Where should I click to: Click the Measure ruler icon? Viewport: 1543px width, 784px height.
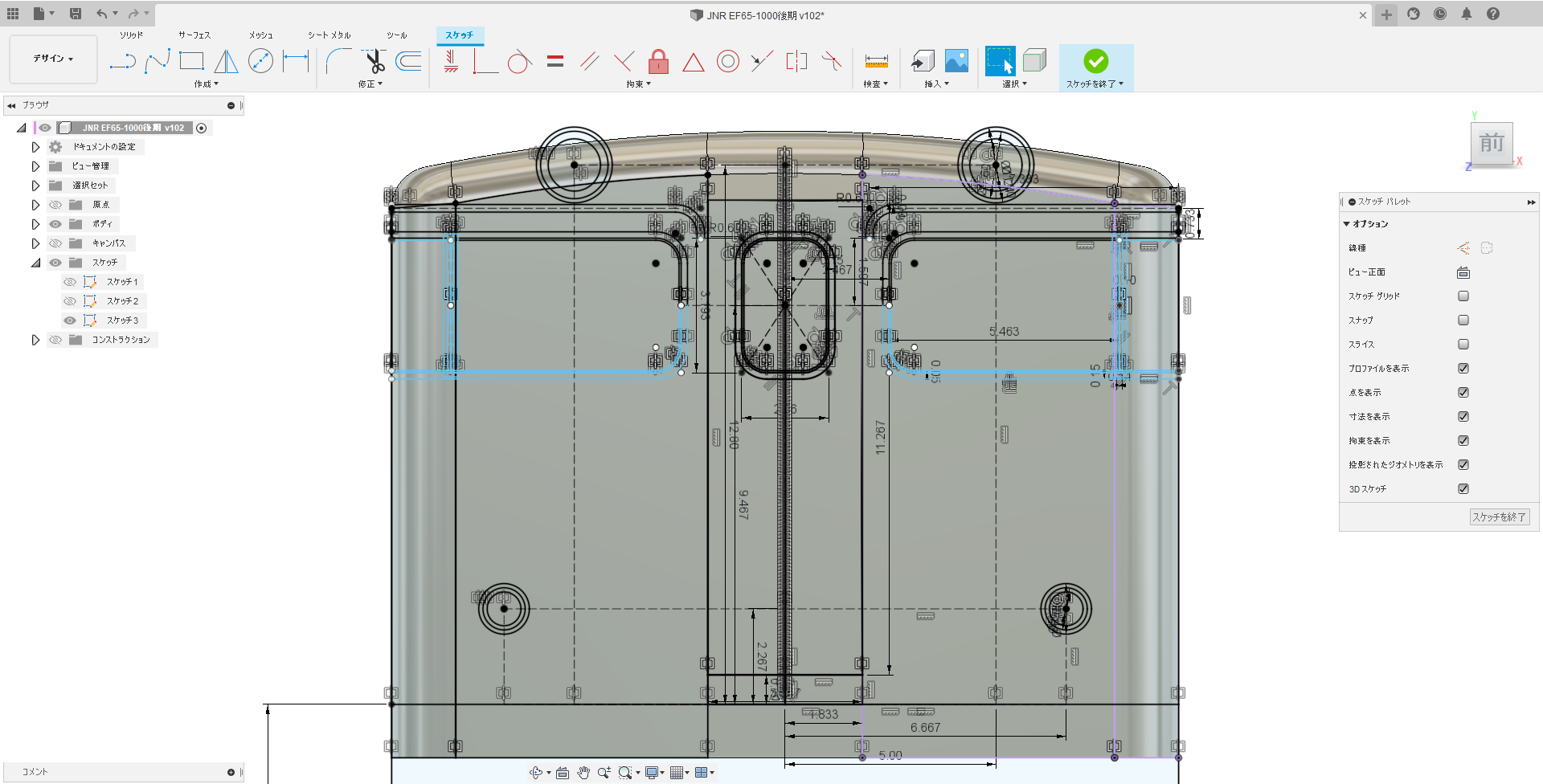click(876, 61)
